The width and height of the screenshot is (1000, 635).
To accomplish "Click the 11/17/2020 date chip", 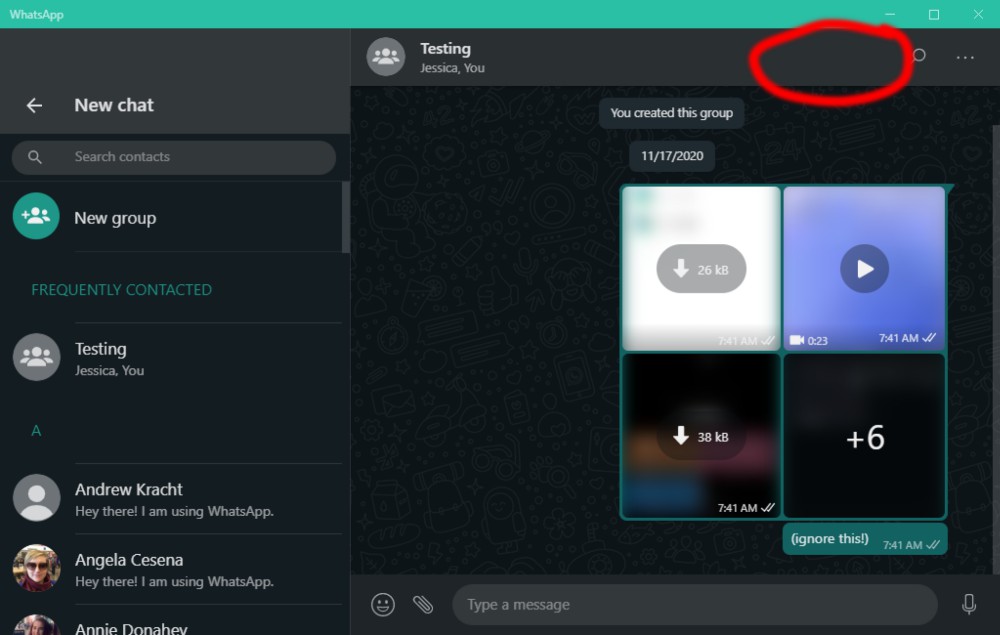I will [x=672, y=156].
